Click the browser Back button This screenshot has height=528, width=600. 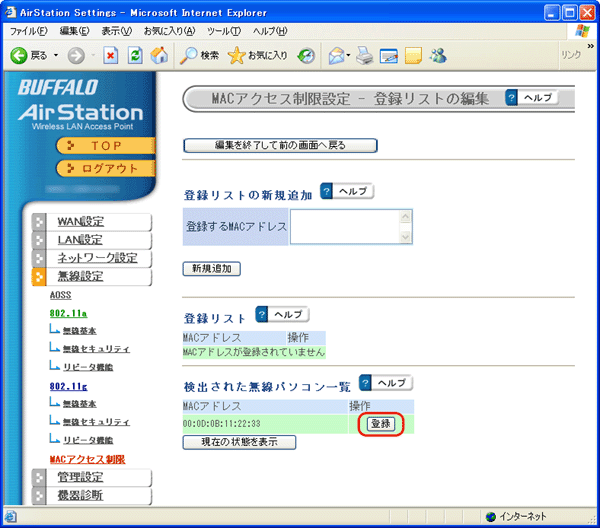click(28, 55)
